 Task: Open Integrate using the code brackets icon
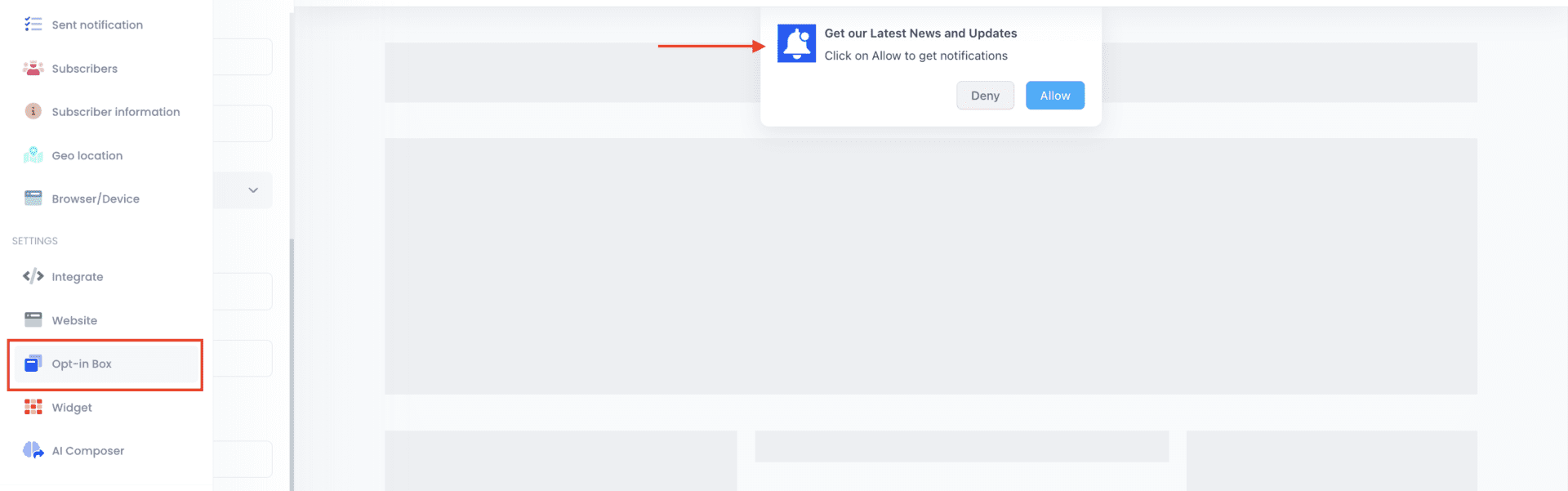(33, 277)
